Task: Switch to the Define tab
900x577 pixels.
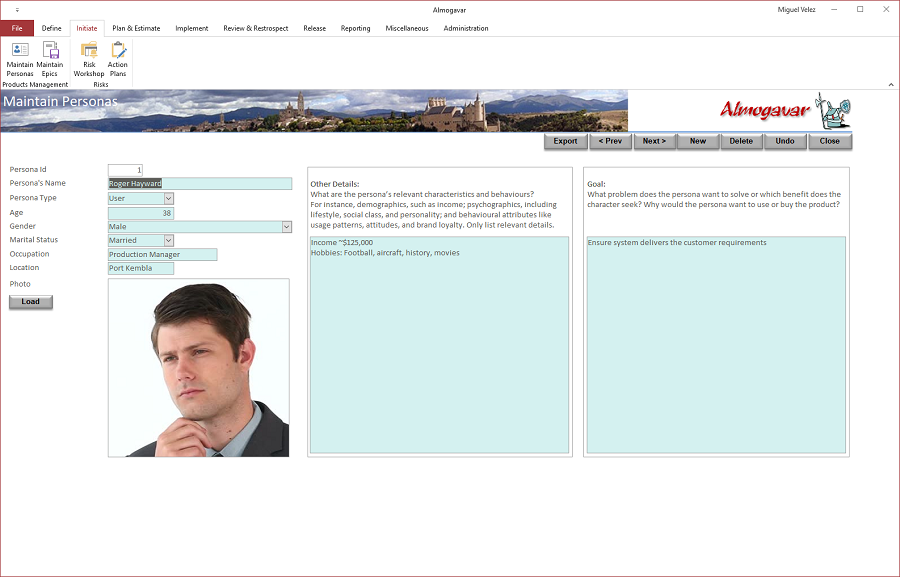Action: [x=52, y=28]
